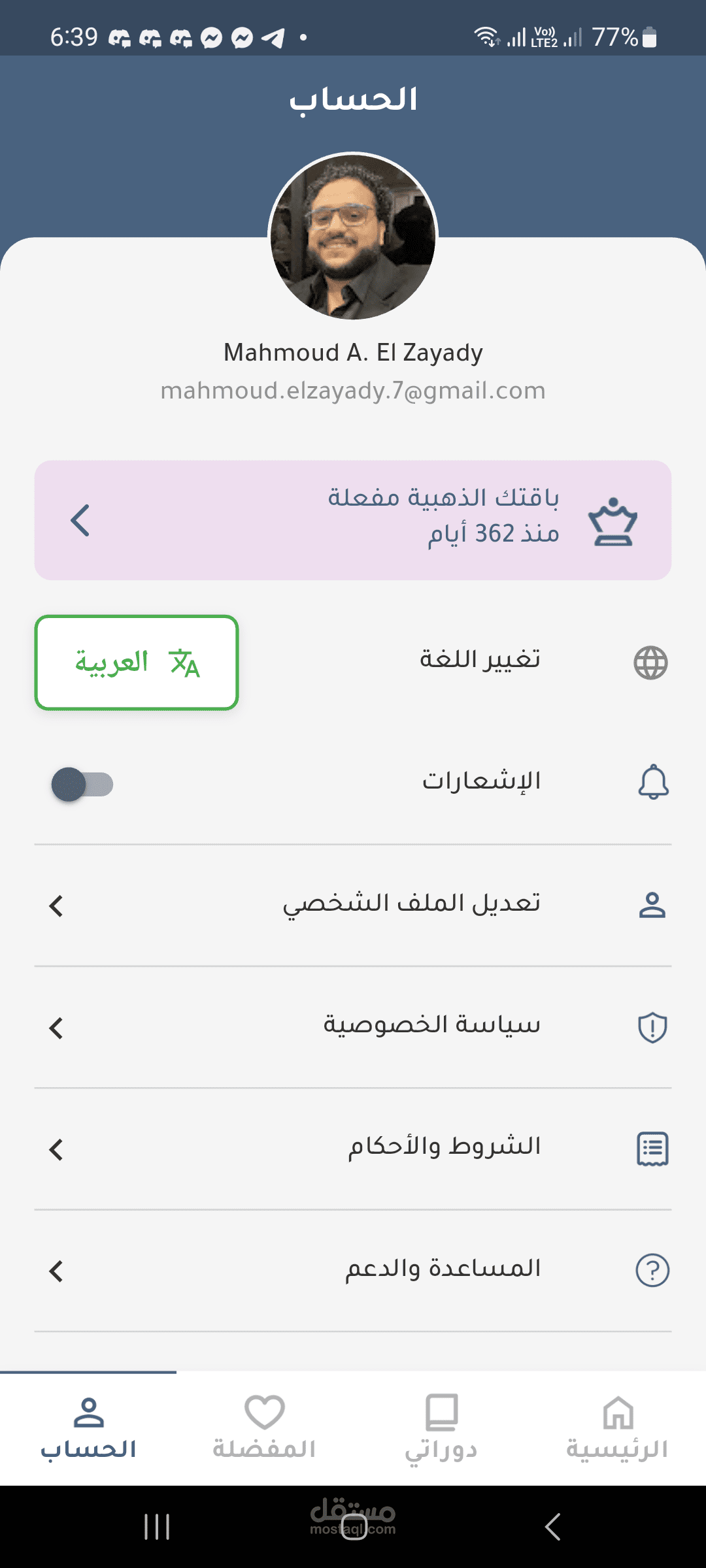This screenshot has height=1568, width=706.
Task: Open privacy policy via its chevron
Action: coord(56,1028)
